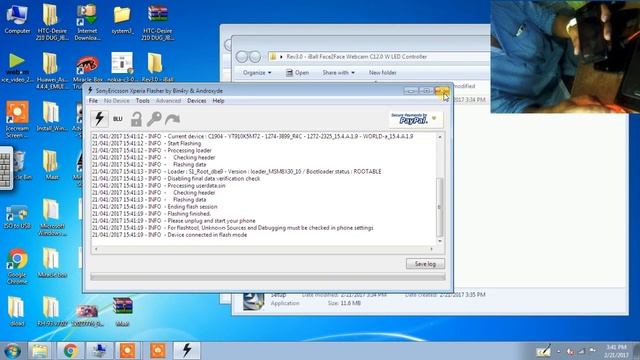Select the dload folder icon
The height and width of the screenshot is (360, 640).
click(16, 312)
